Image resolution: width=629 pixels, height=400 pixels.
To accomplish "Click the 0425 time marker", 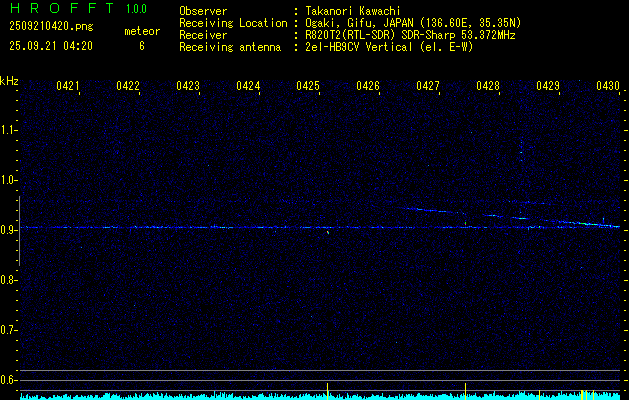I will pos(308,86).
